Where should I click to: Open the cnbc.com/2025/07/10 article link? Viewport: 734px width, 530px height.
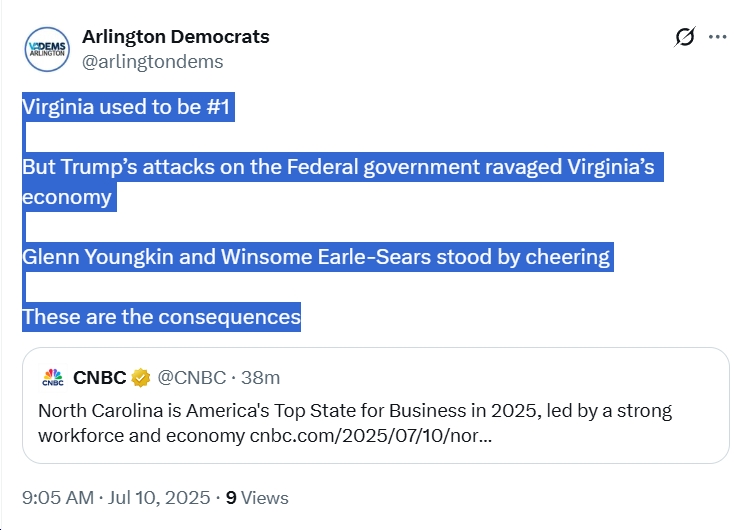pos(371,435)
